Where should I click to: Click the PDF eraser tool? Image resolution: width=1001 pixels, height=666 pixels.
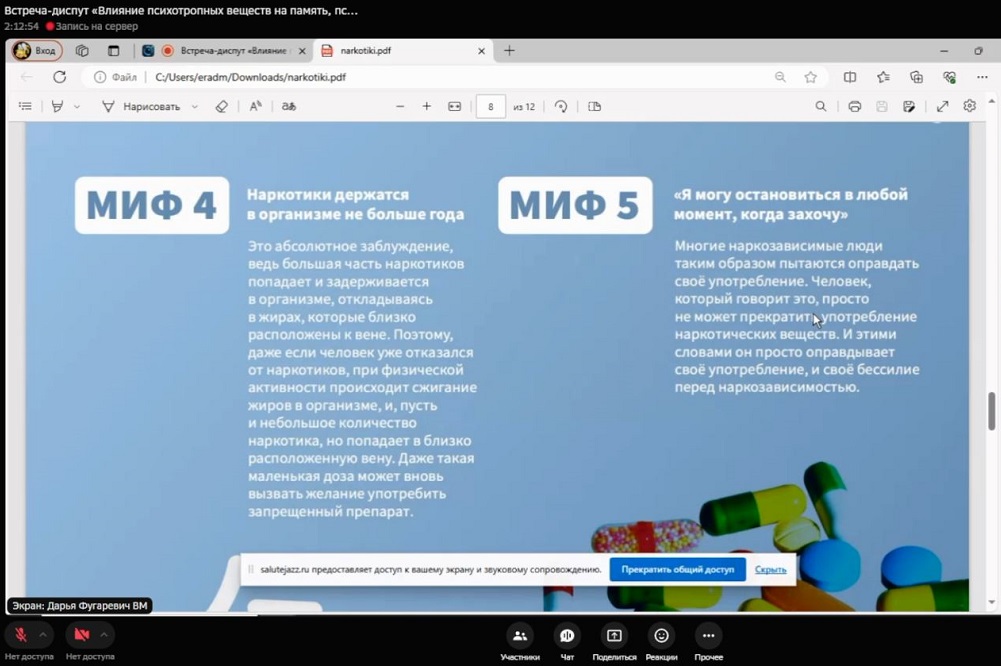[222, 107]
